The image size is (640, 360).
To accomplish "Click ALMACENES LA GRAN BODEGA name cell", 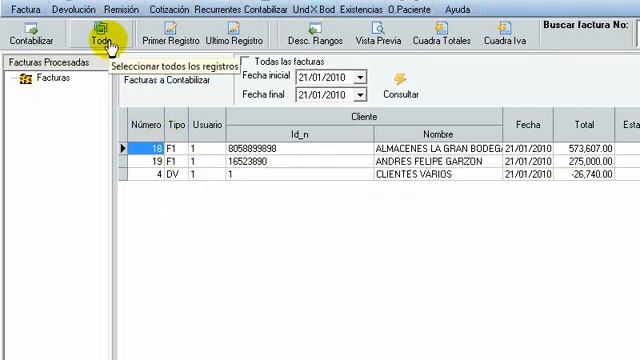I will click(x=438, y=149).
